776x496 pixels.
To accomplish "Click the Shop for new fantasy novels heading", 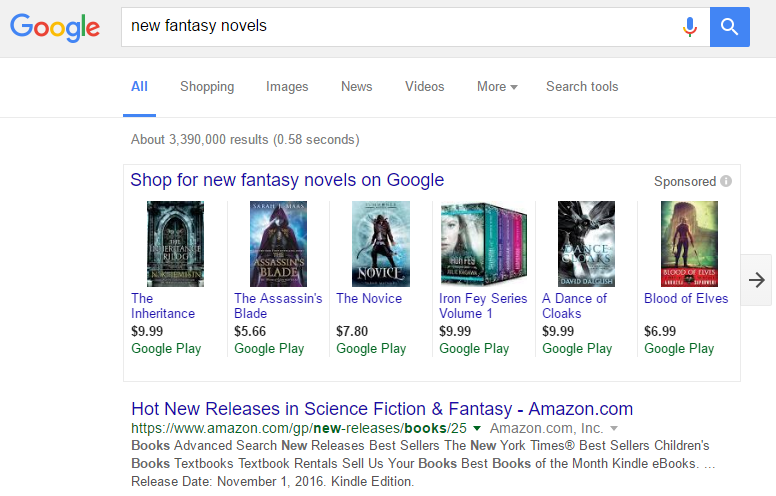I will tap(287, 180).
